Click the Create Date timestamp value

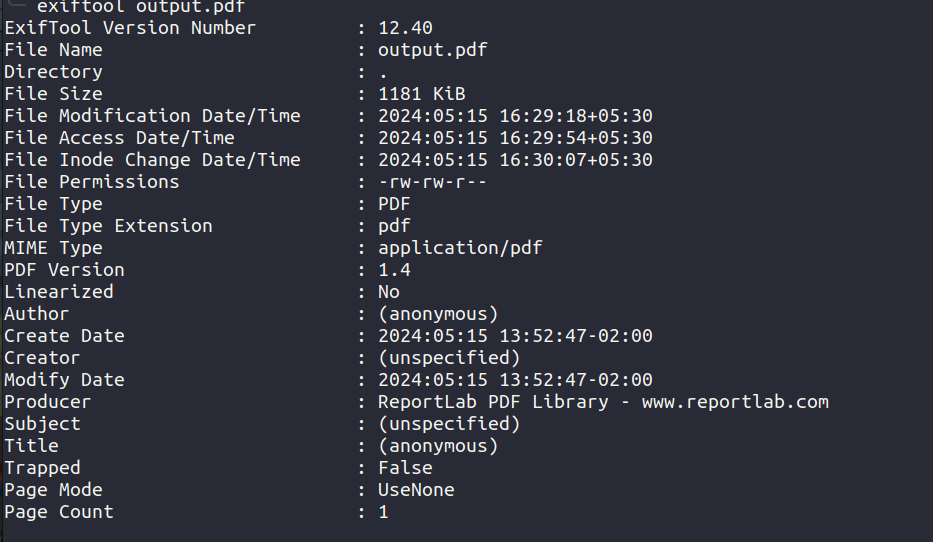pyautogui.click(x=515, y=336)
